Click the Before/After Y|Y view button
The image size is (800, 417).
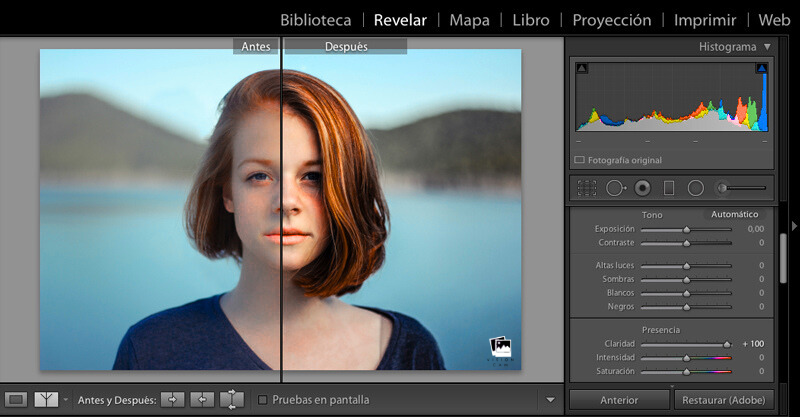(46, 400)
